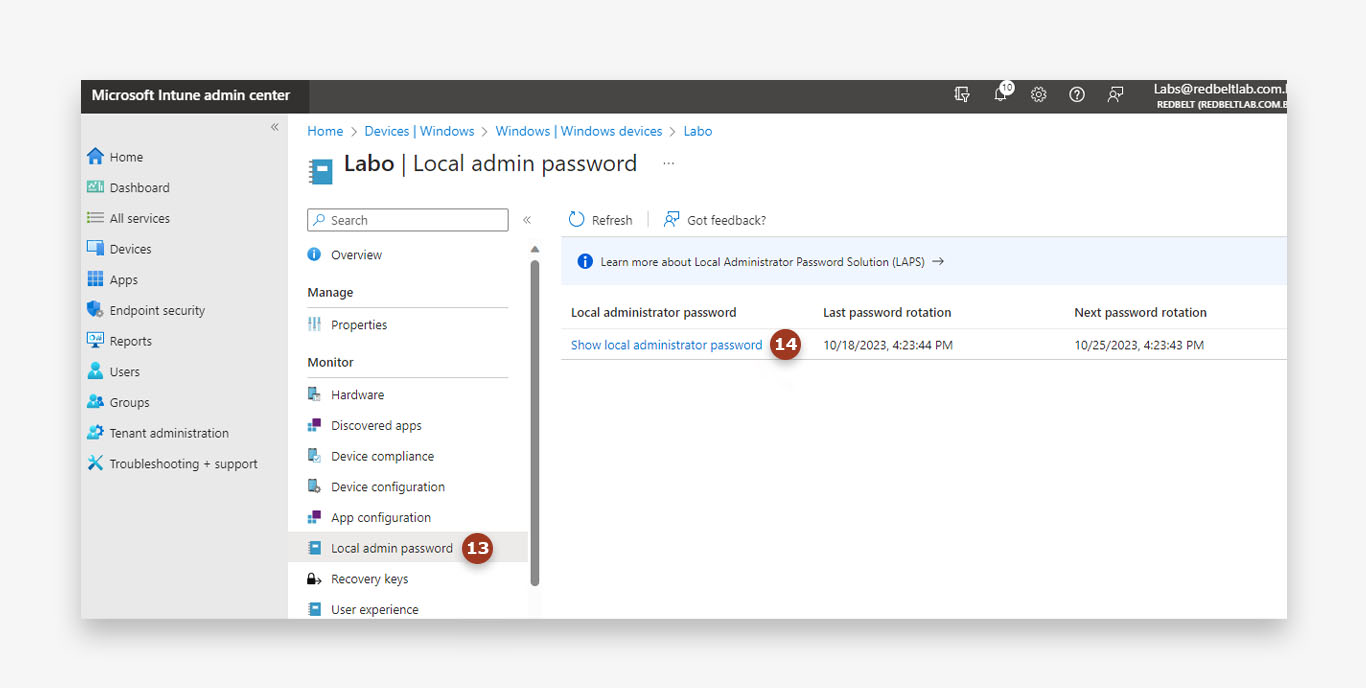Click the resource menu Search field
This screenshot has width=1366, height=688.
pyautogui.click(x=407, y=220)
